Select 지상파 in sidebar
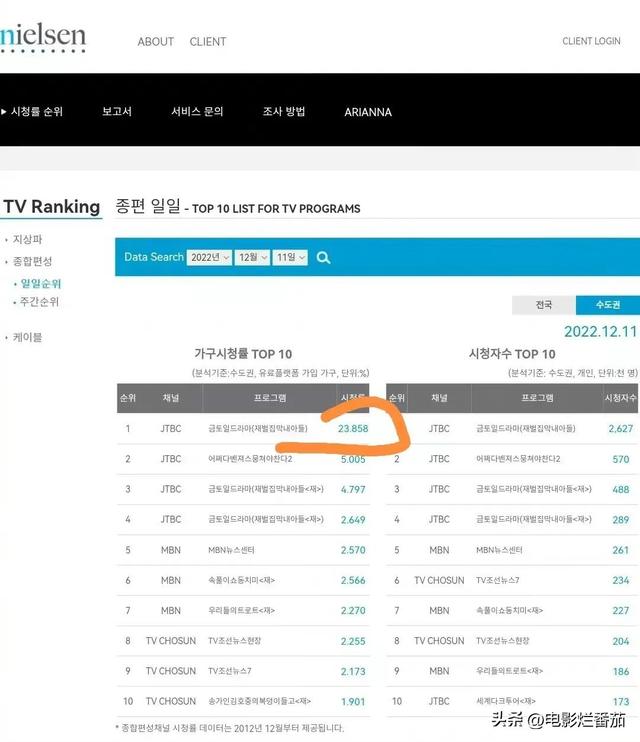The width and height of the screenshot is (640, 742). tap(27, 239)
